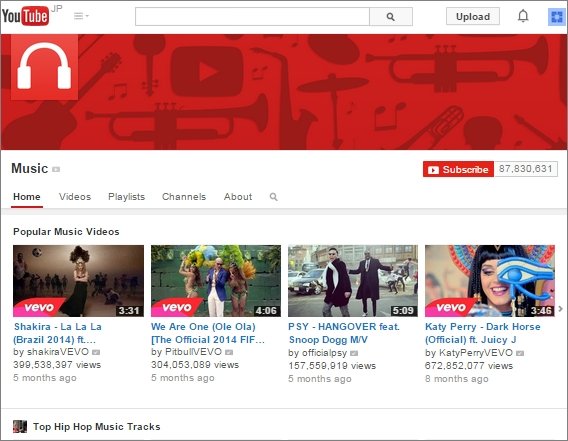Open the Katy Perry Dark Horse thumbnail
Viewport: 568px width, 441px height.
(490, 281)
